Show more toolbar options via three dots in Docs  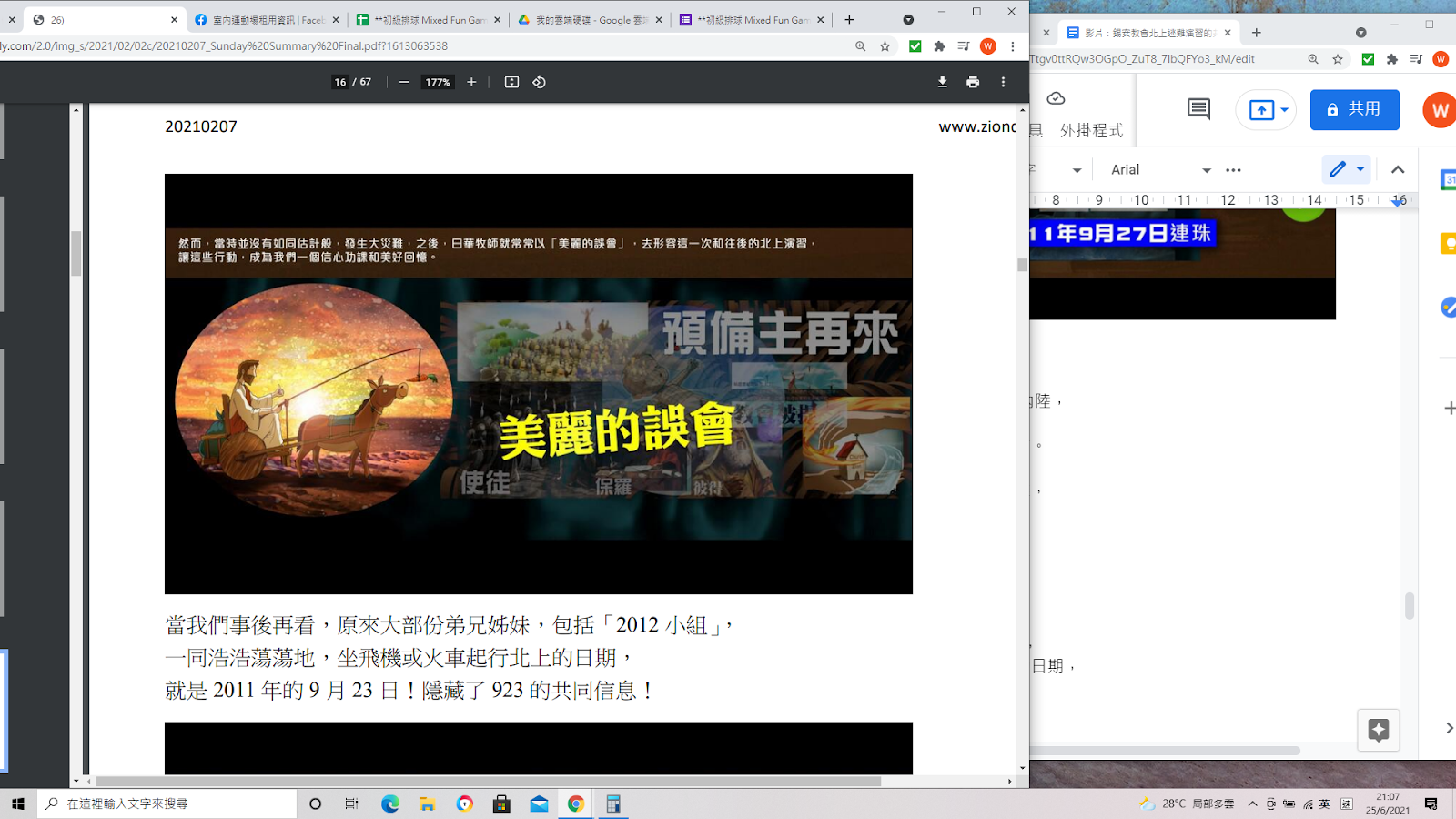1233,170
